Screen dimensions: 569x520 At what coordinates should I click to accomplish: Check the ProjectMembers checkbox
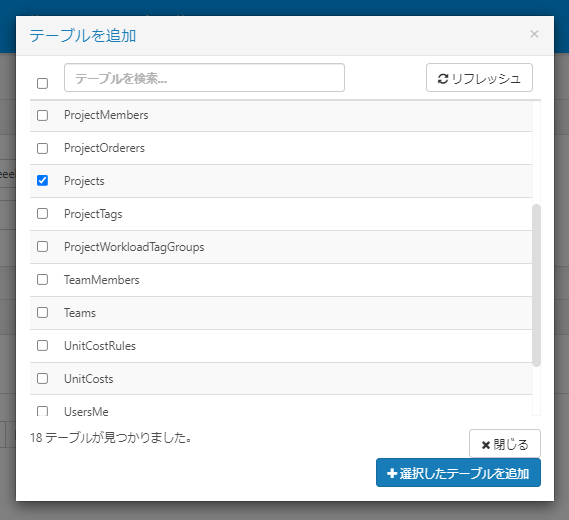pos(42,115)
